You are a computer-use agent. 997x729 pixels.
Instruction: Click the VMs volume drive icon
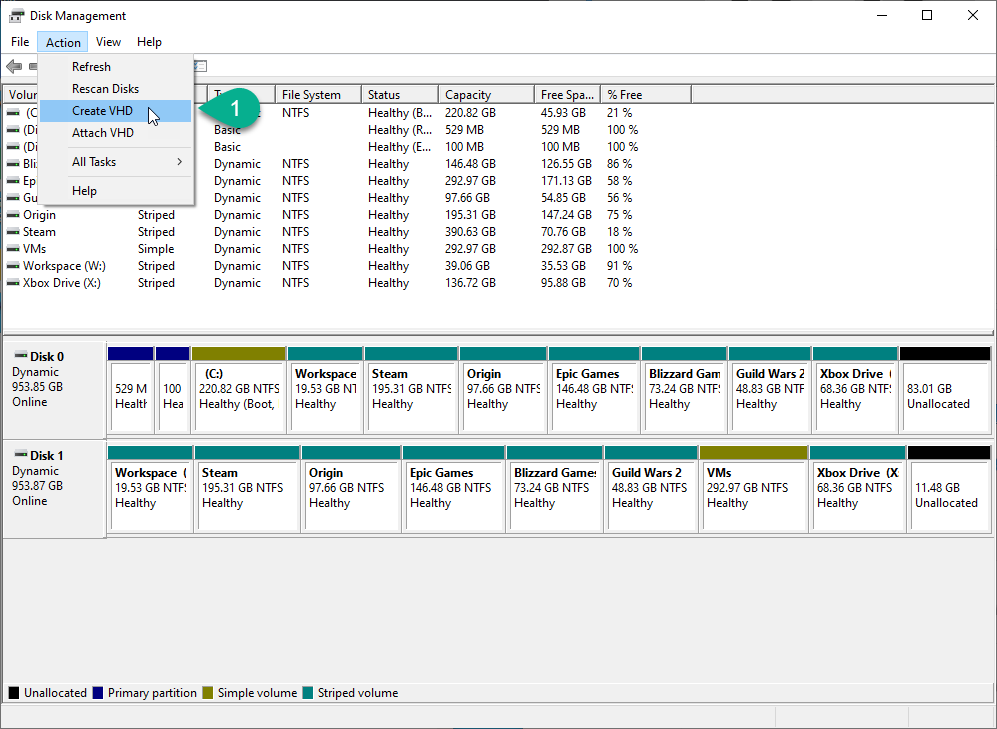point(13,249)
